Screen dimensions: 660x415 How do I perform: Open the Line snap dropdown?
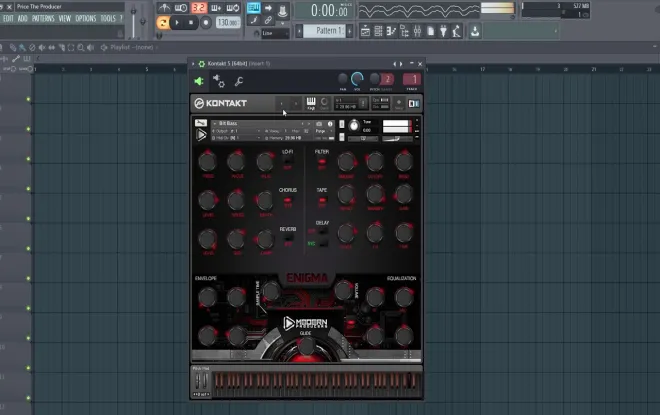275,33
